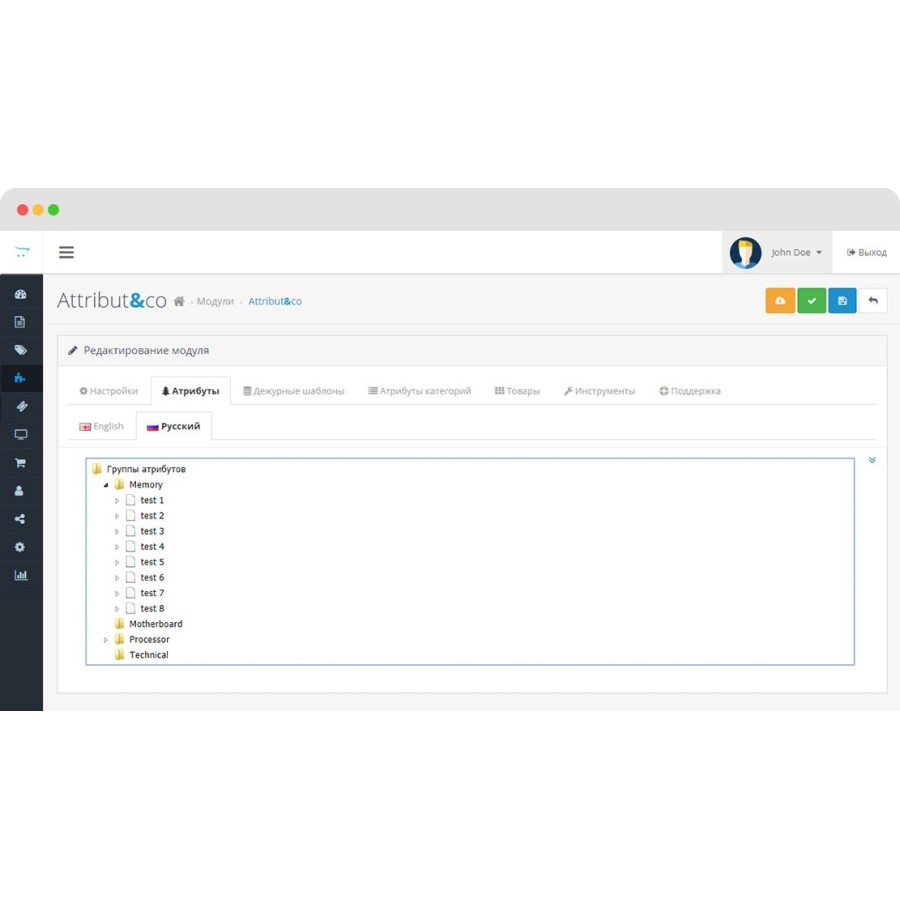900x900 pixels.
Task: Open the customers user icon in sidebar
Action: tap(19, 491)
